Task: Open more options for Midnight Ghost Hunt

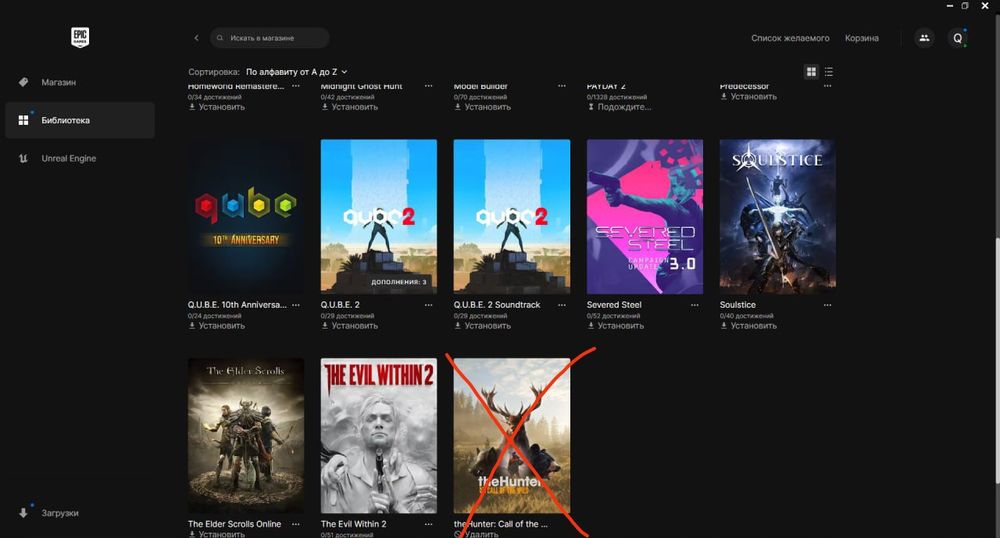Action: [429, 86]
